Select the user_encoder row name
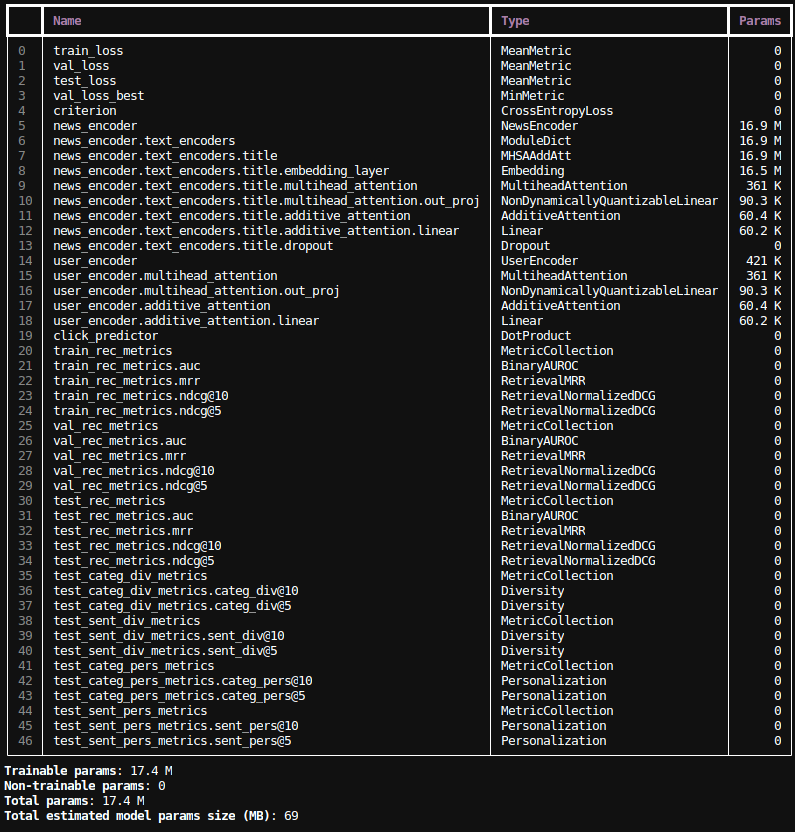The height and width of the screenshot is (832, 795). (95, 261)
